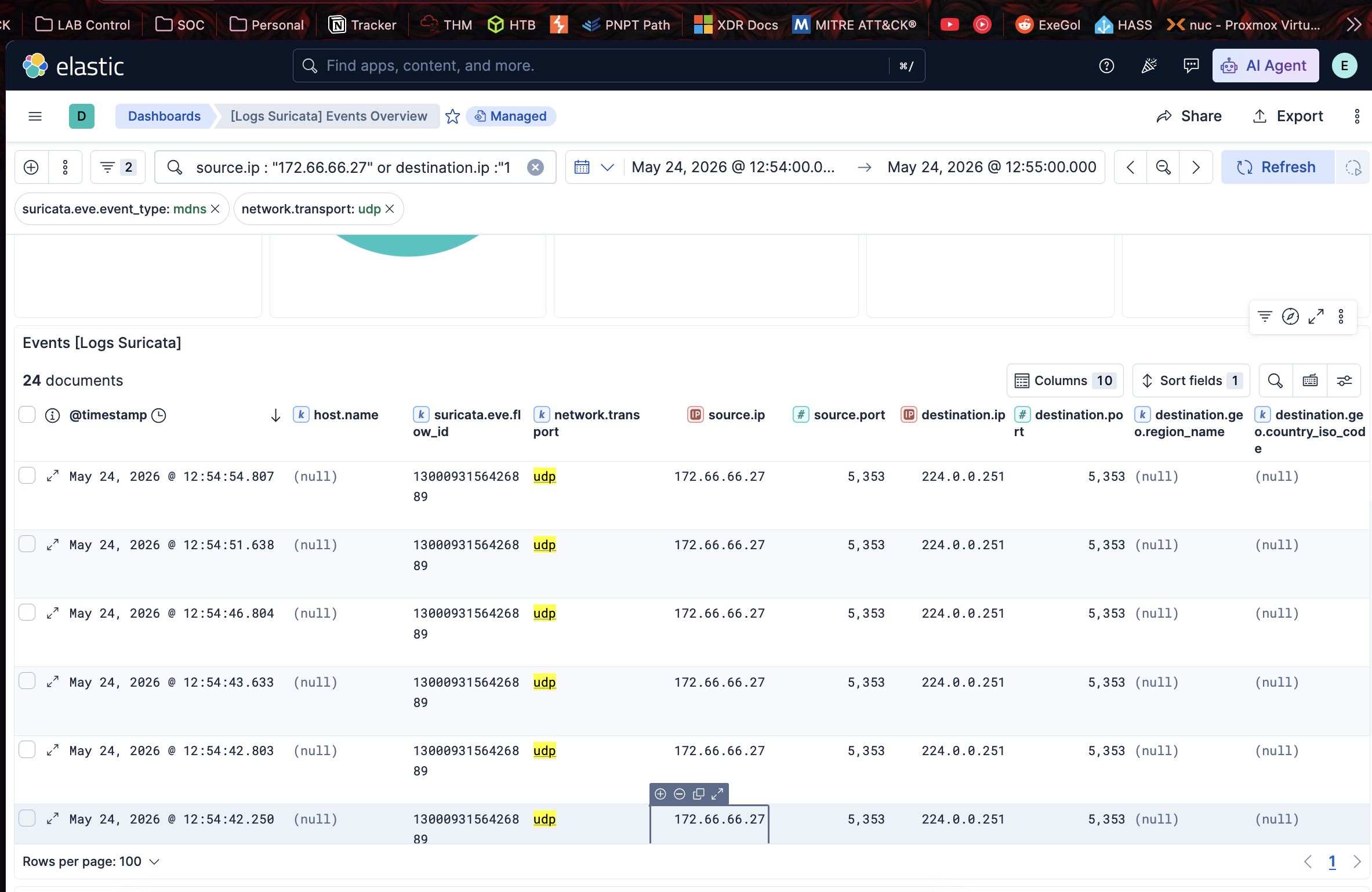1372x892 pixels.
Task: Open the Elastic home logo
Action: pos(73,66)
